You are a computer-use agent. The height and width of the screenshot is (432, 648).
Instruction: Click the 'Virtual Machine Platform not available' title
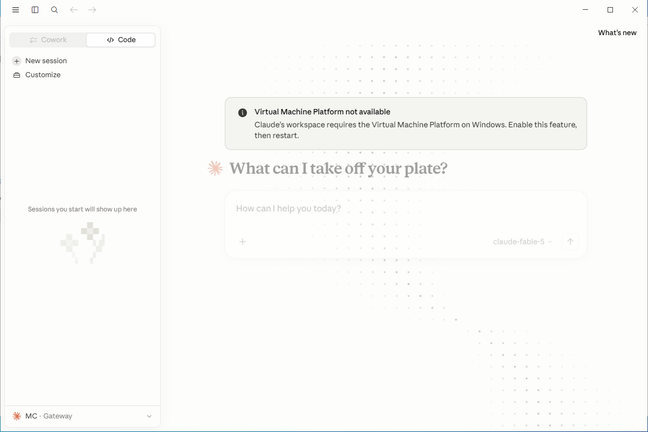(x=322, y=112)
